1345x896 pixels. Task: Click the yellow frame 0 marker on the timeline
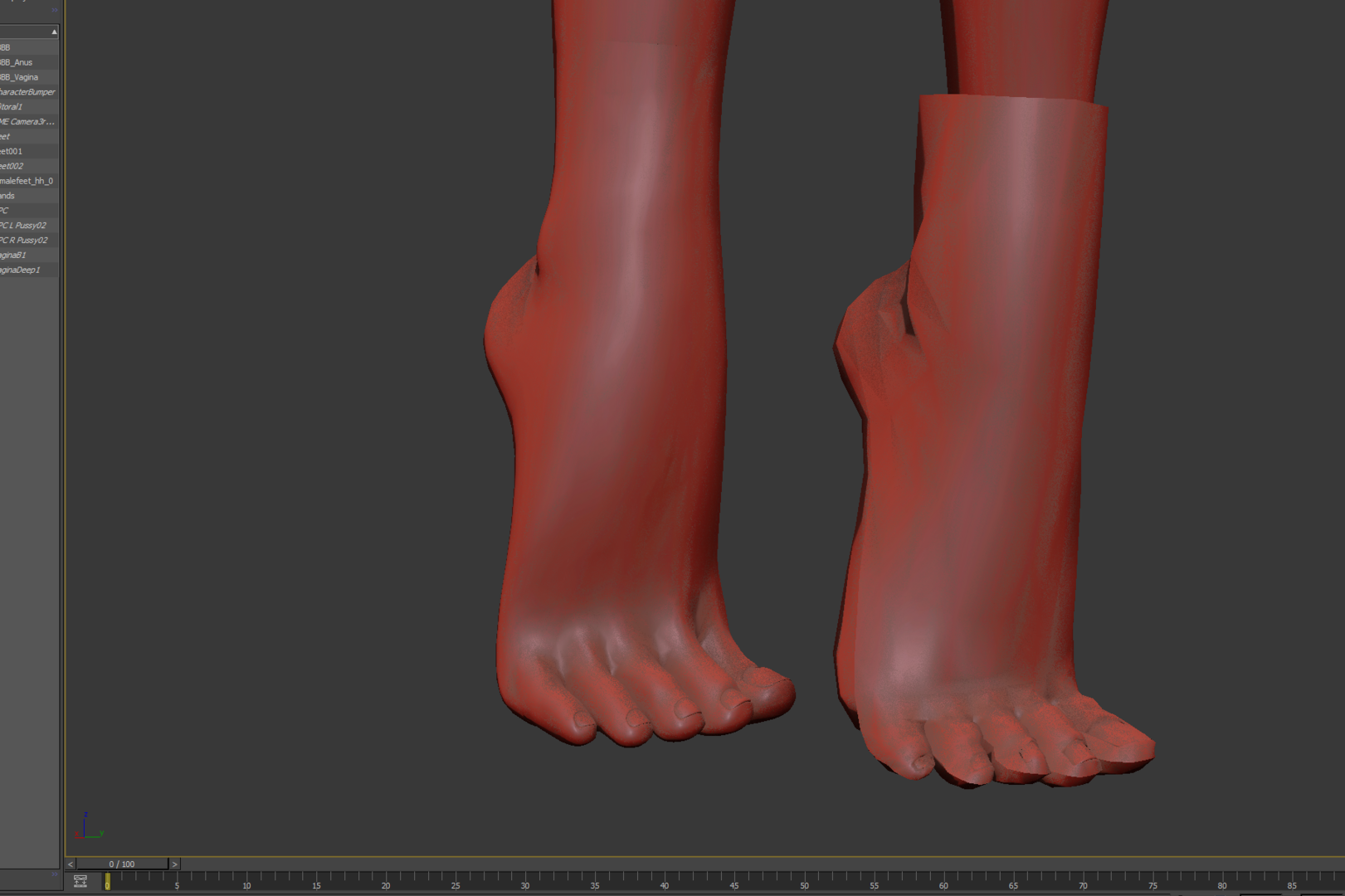[x=107, y=882]
